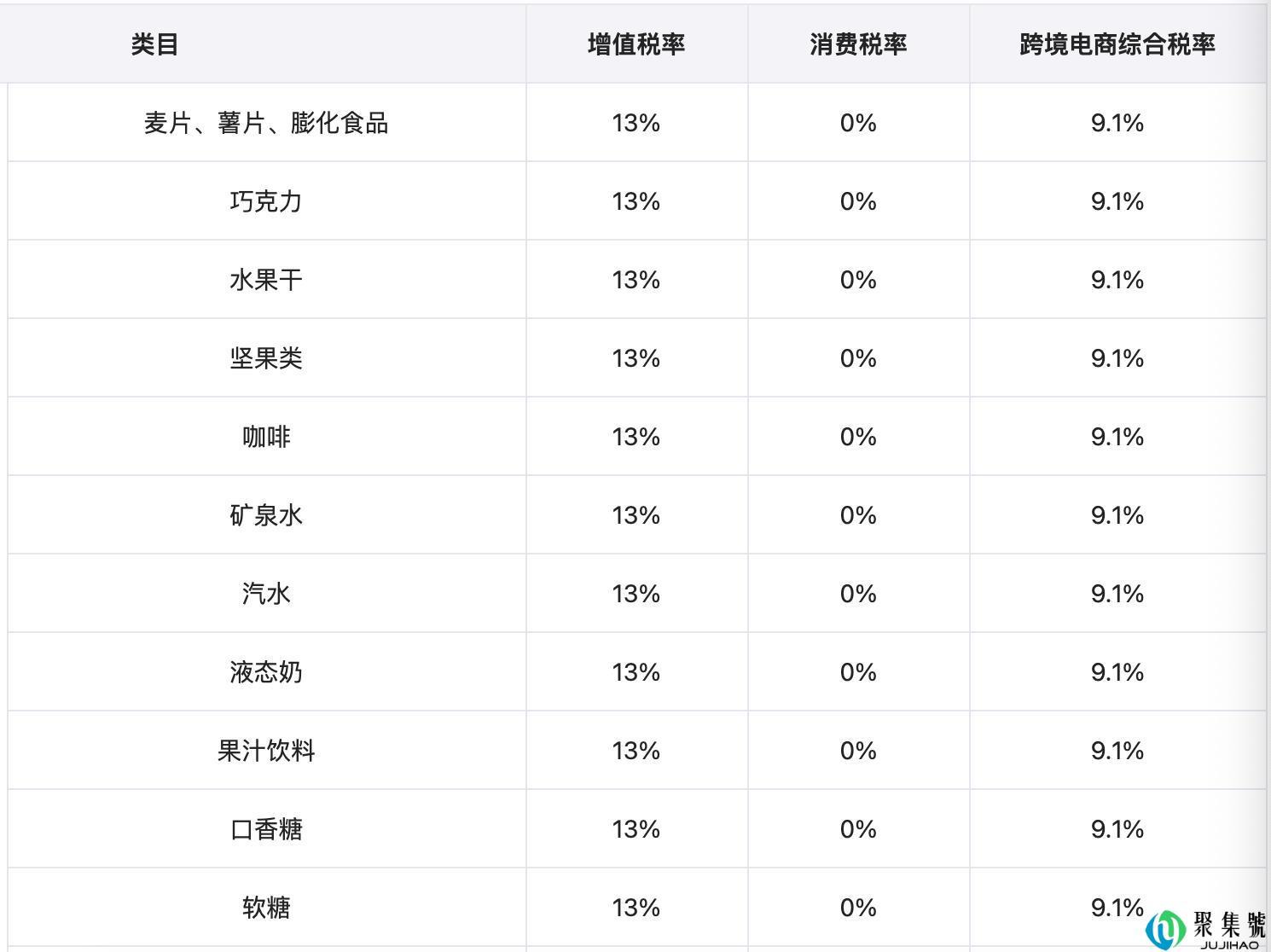
Task: Click the 液态奶 category cell
Action: point(266,672)
